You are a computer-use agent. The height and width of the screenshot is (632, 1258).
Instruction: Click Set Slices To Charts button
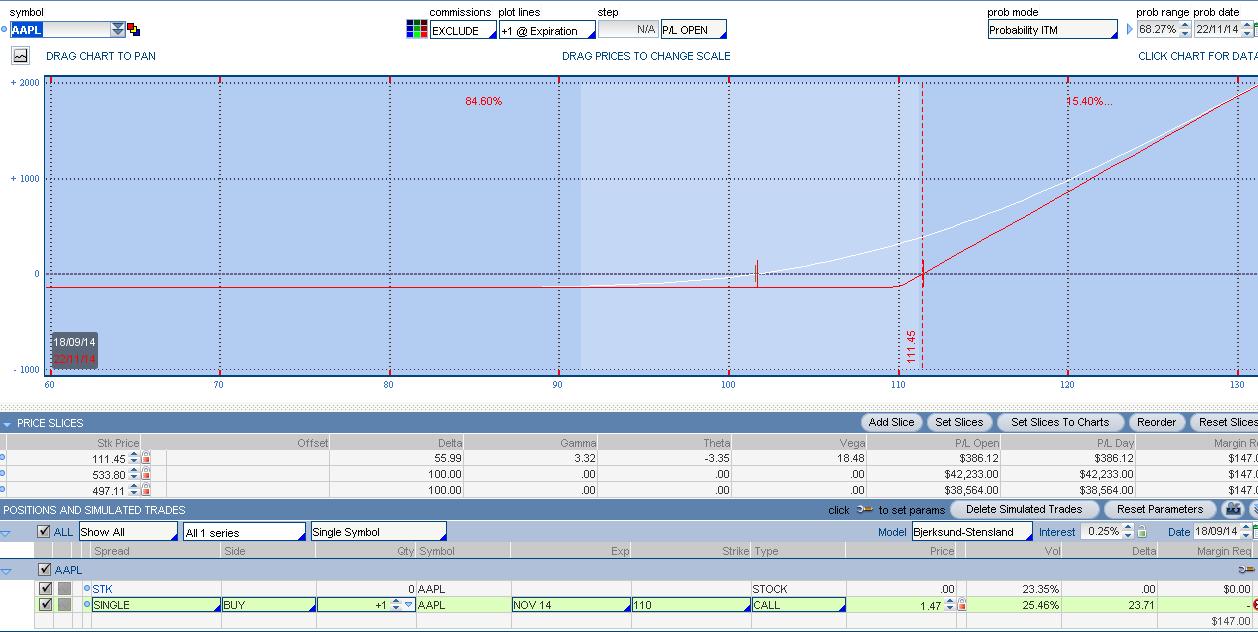[x=1060, y=422]
